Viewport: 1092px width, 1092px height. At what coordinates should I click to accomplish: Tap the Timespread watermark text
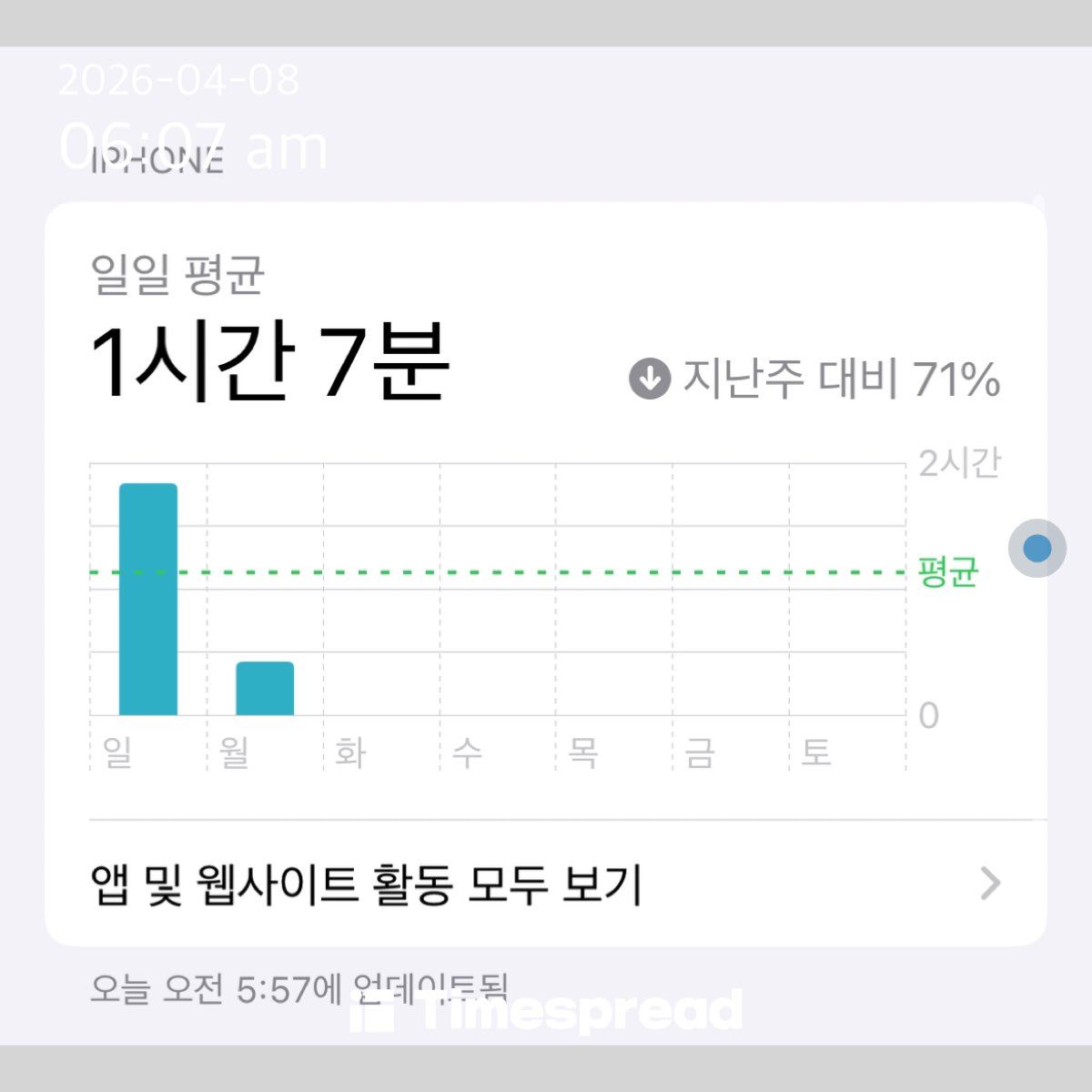[581, 1011]
